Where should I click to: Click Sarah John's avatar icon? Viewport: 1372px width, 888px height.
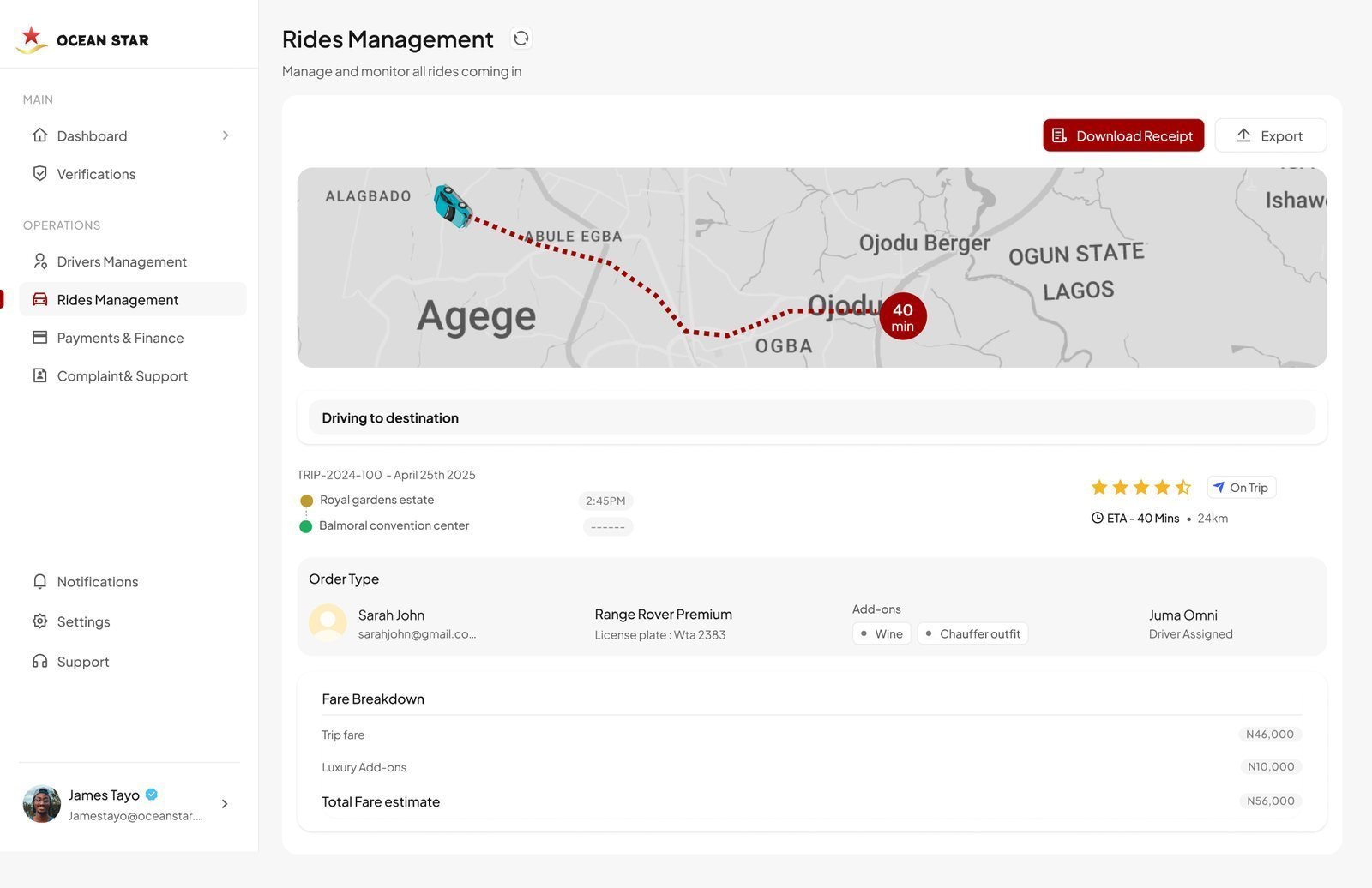click(x=328, y=622)
